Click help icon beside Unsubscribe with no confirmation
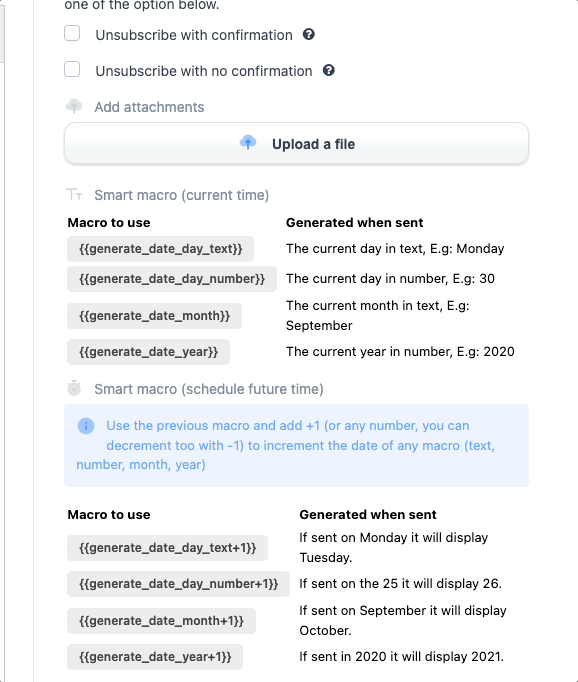The width and height of the screenshot is (578, 682). coord(329,70)
